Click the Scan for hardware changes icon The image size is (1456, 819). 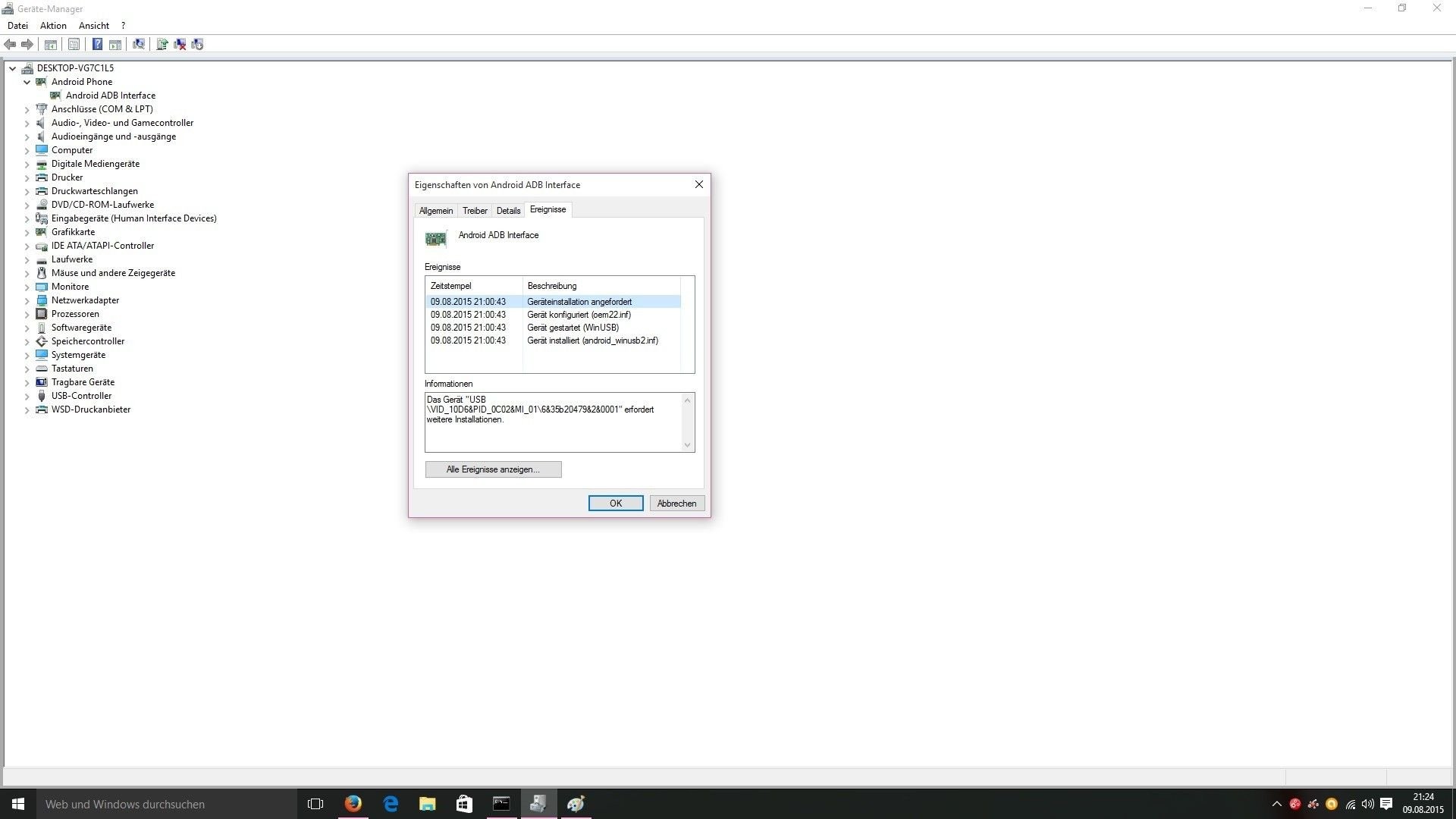[139, 45]
